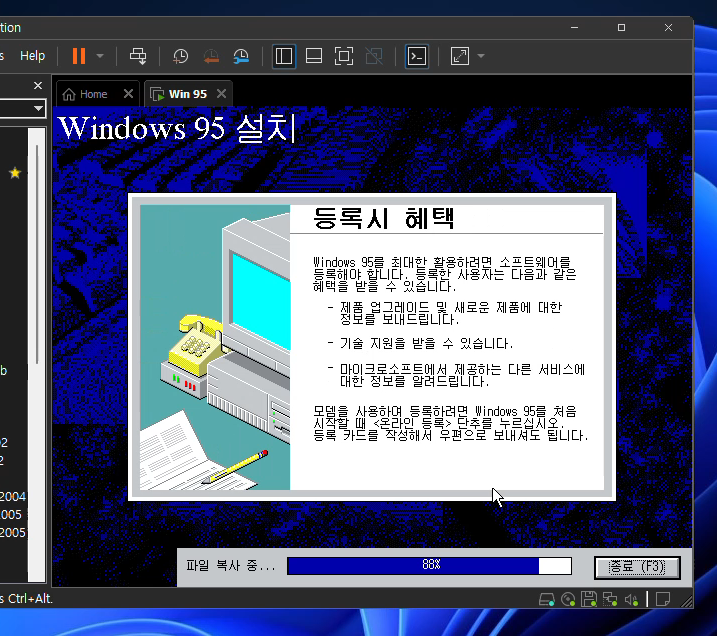The image size is (717, 636).
Task: Click the Unity mode icon
Action: click(x=374, y=56)
